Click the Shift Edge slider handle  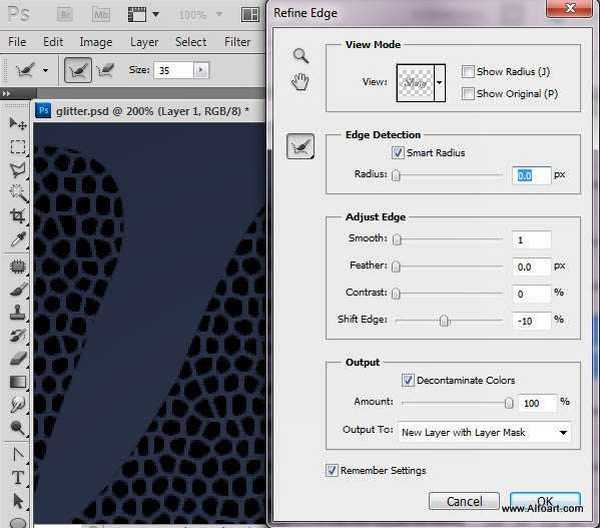click(445, 321)
